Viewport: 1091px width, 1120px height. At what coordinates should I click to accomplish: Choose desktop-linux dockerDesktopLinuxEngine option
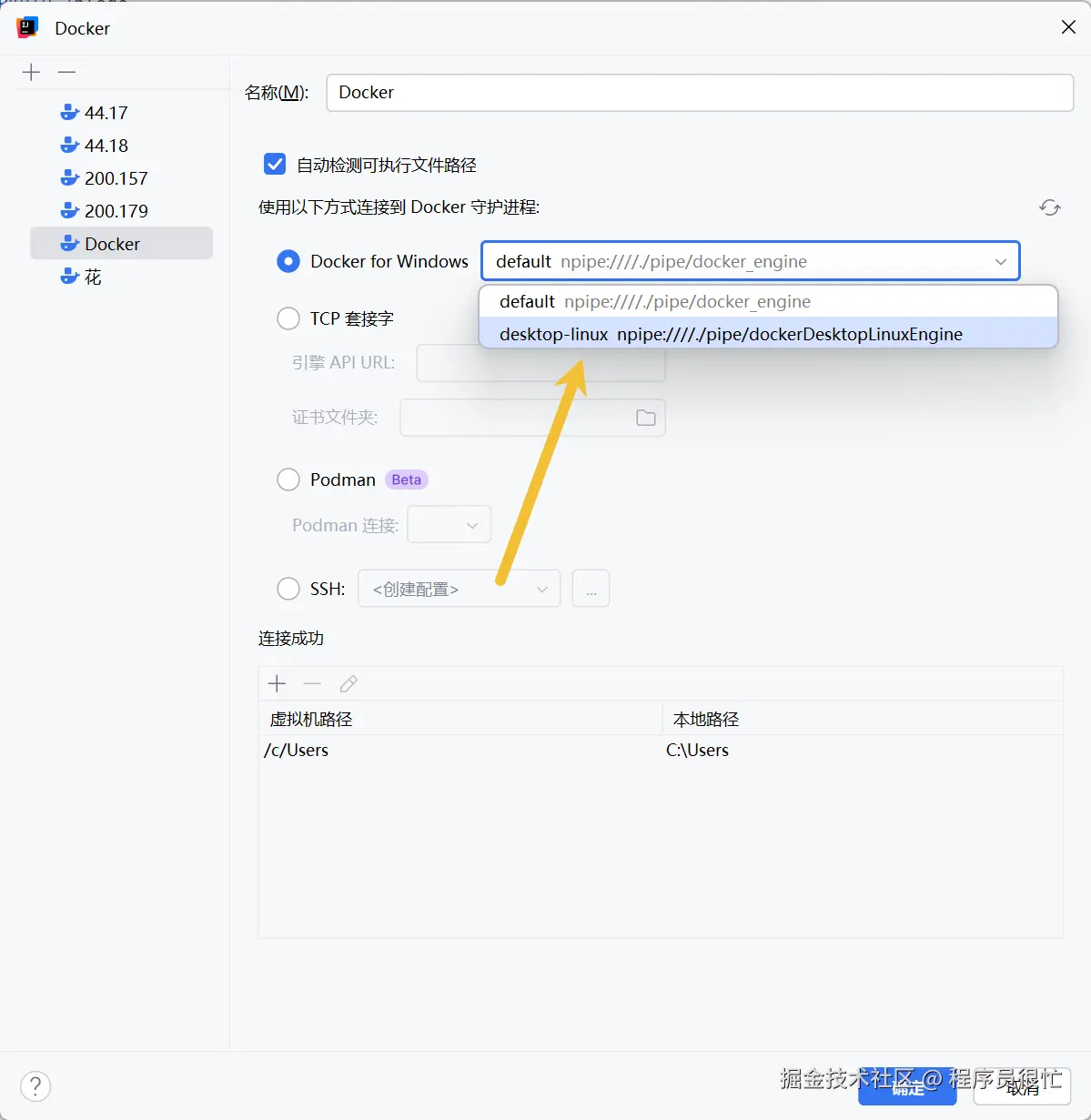768,334
